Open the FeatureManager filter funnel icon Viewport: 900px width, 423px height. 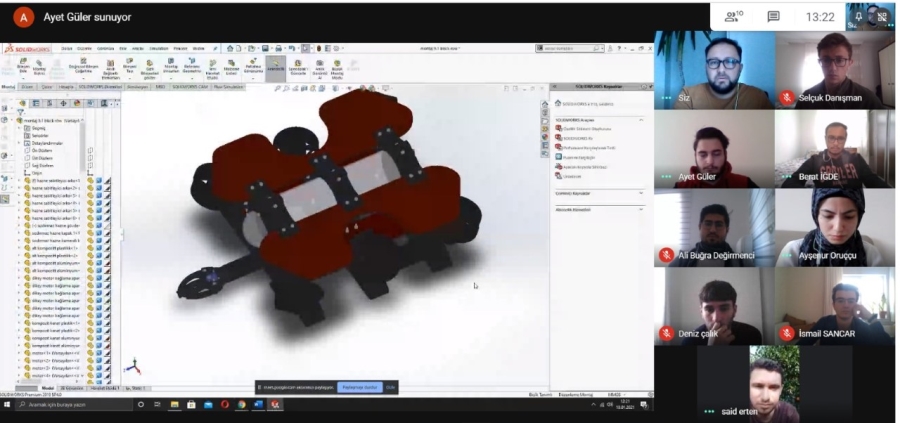[21, 112]
